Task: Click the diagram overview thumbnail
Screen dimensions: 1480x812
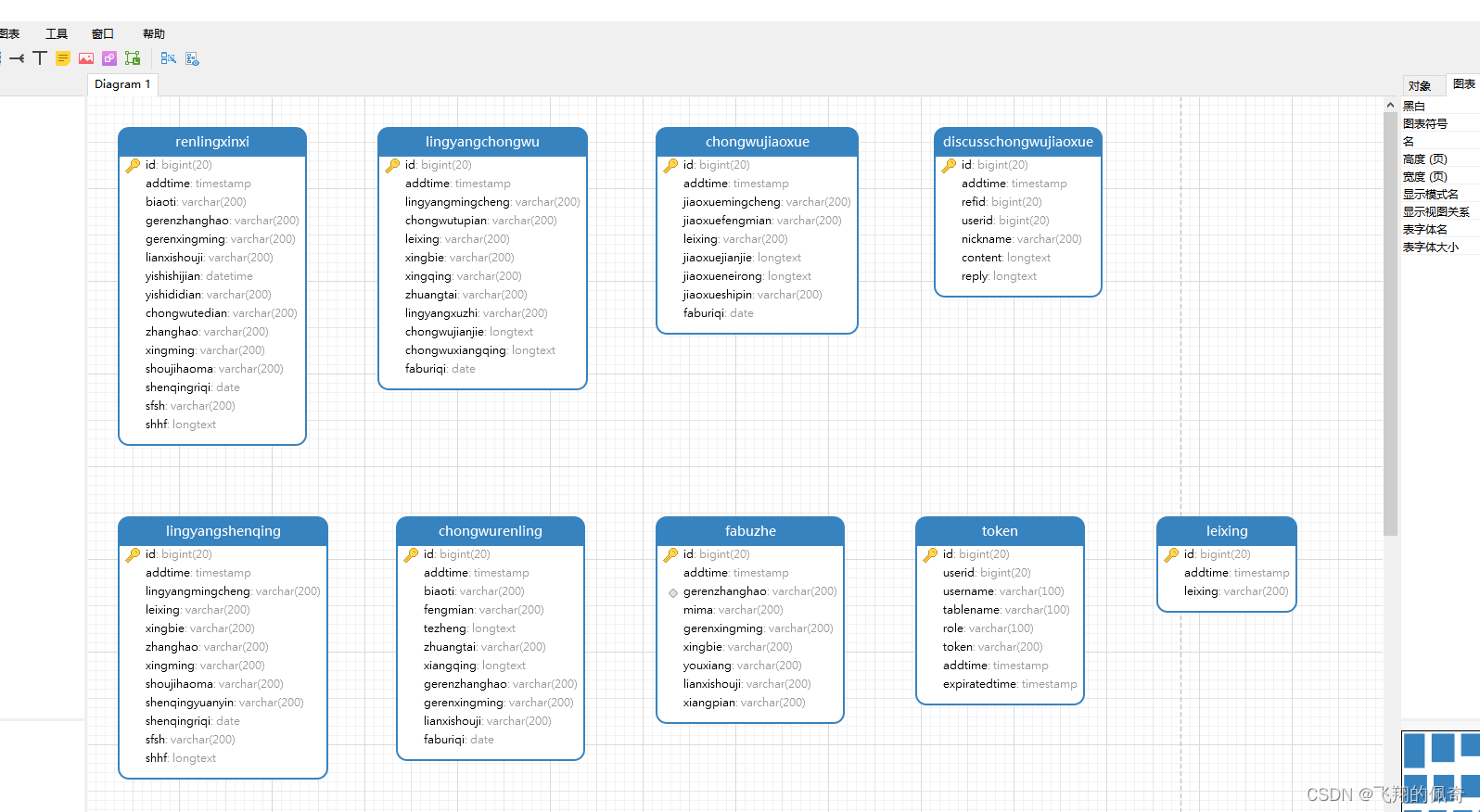Action: 1440,771
